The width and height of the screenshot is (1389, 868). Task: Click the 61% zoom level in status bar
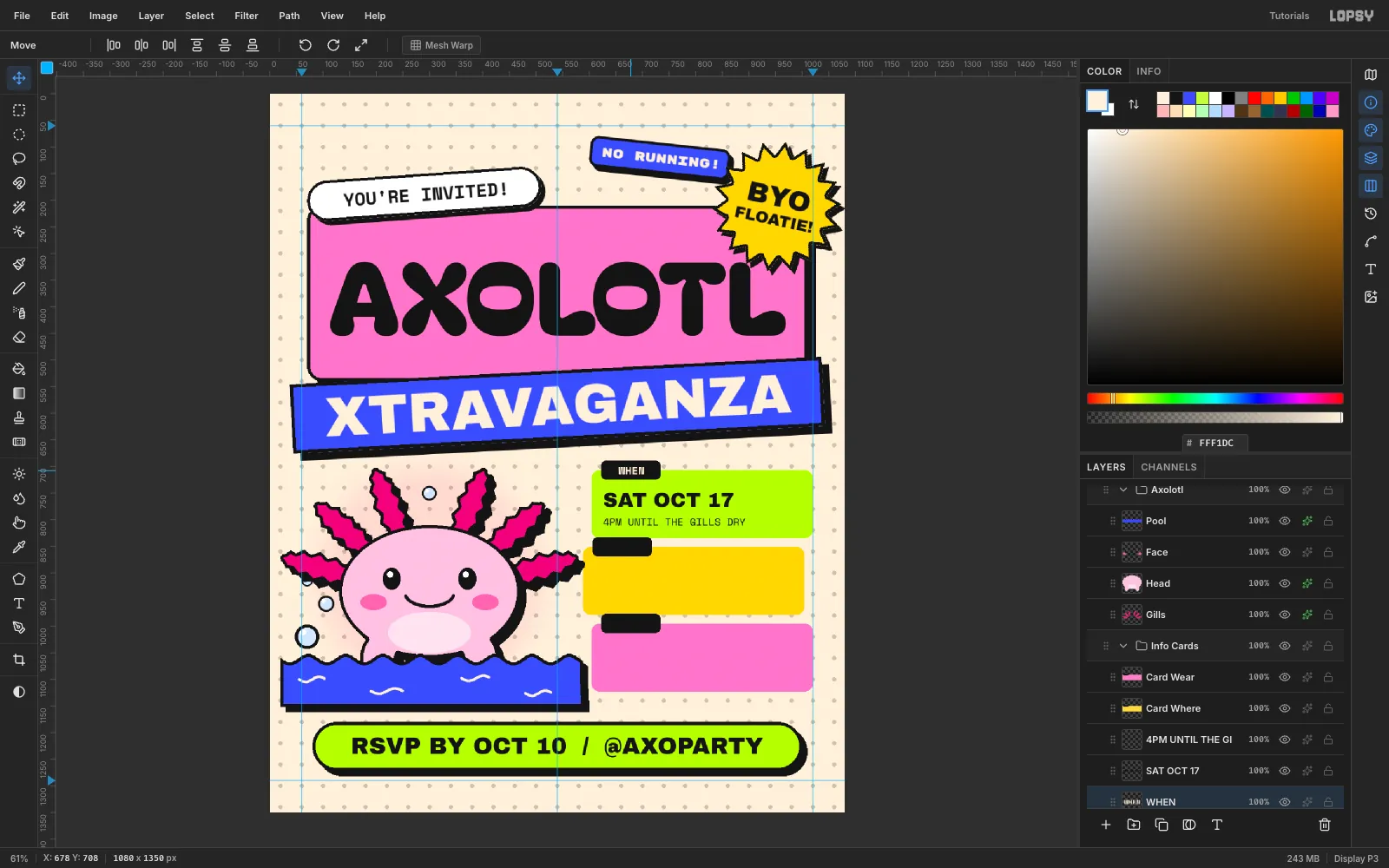point(19,858)
